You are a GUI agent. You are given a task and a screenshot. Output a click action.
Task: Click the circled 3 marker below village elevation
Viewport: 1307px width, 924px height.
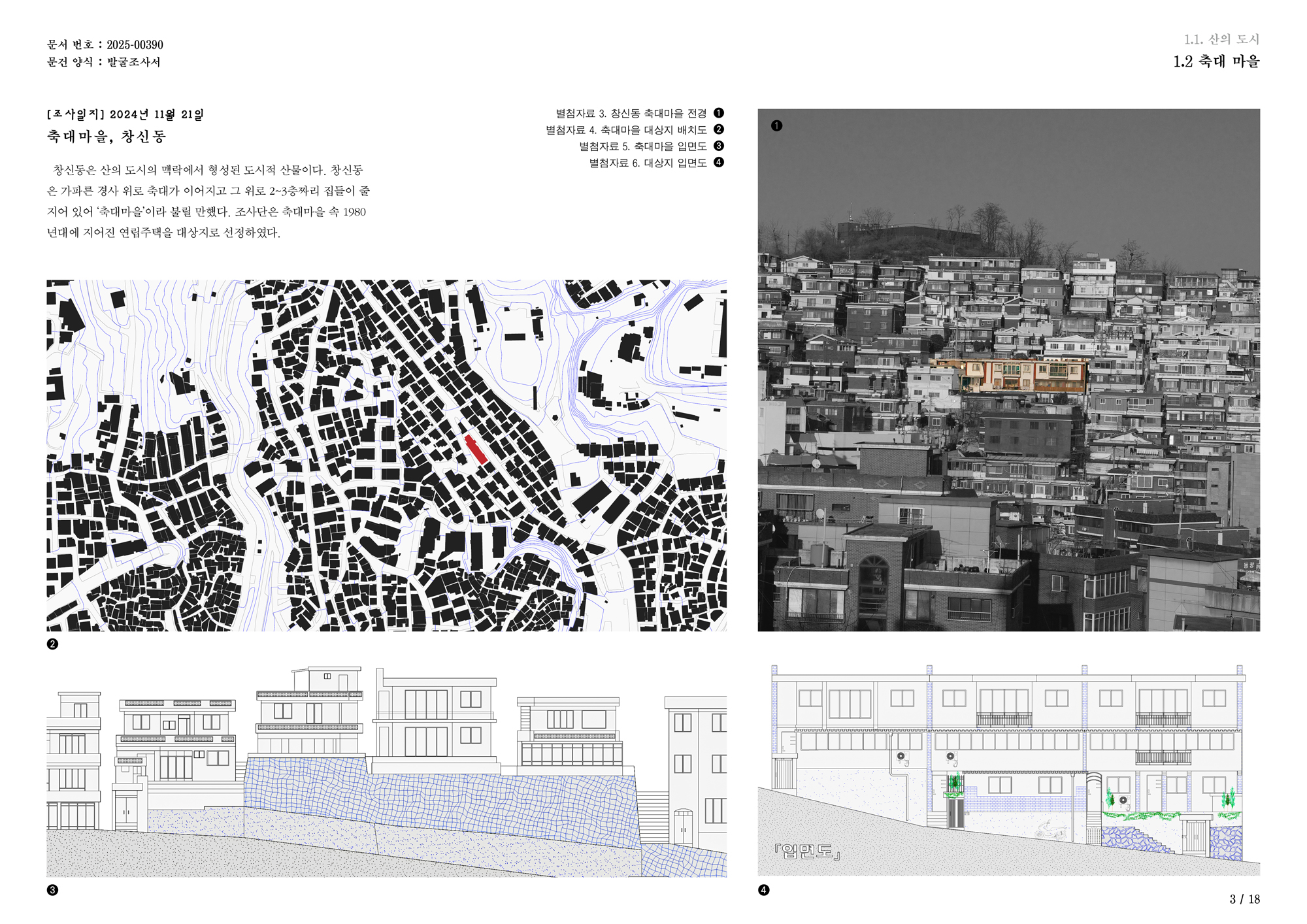tap(53, 890)
